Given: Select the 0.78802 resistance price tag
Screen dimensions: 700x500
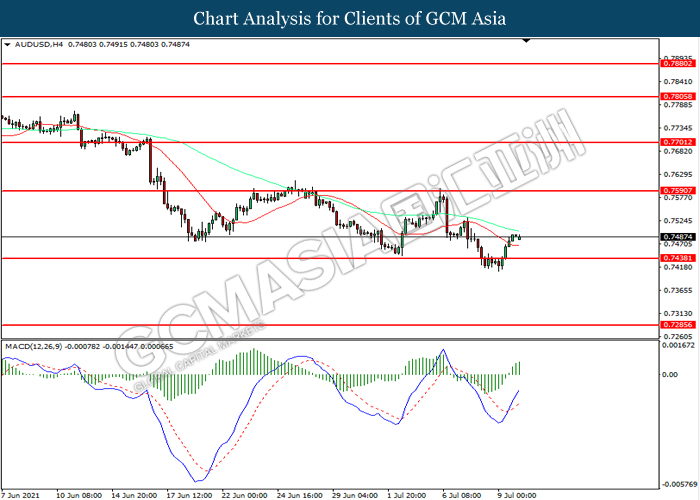Looking at the screenshot, I should tap(678, 63).
